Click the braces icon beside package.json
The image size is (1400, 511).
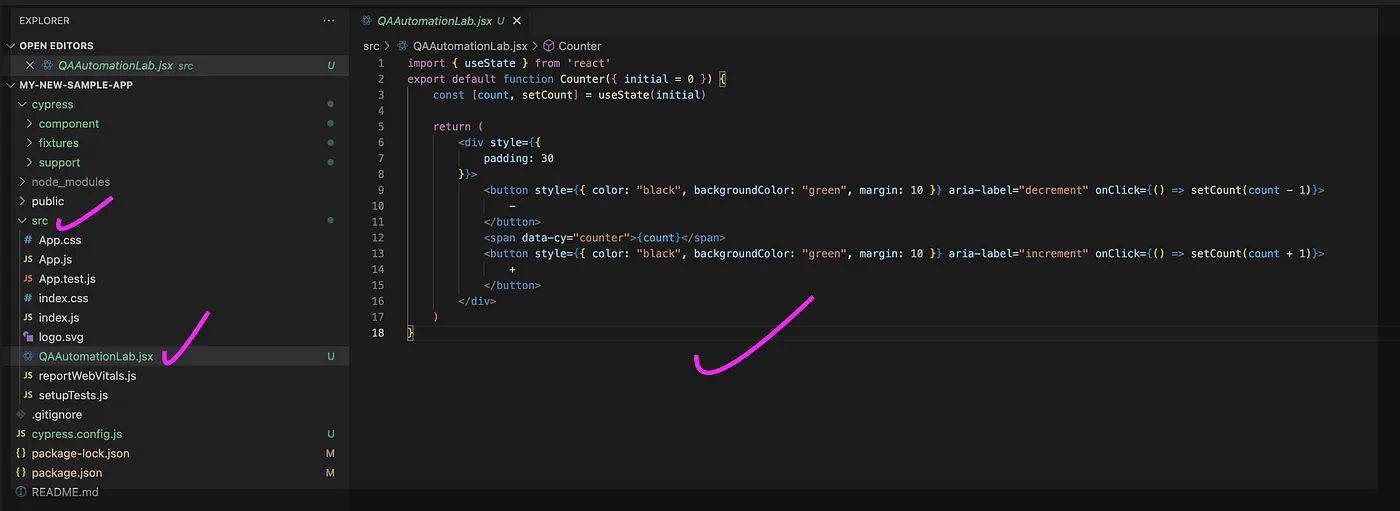[21, 473]
